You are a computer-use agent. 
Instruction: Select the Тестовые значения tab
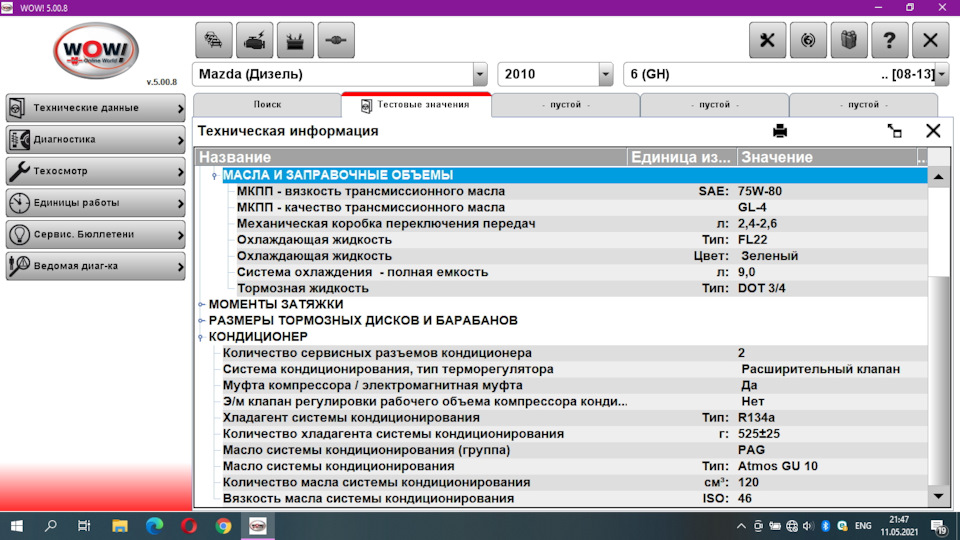tap(416, 105)
